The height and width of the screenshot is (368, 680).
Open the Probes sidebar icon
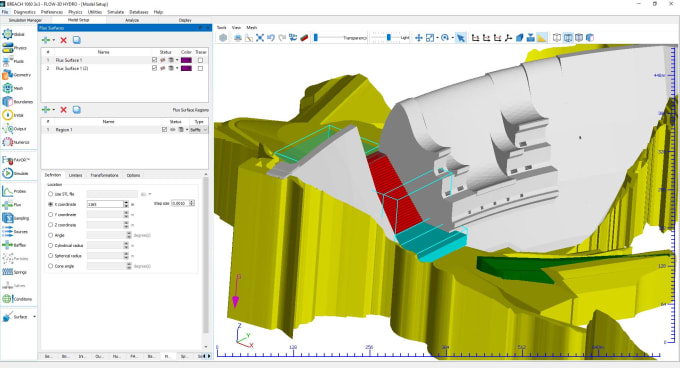8,191
